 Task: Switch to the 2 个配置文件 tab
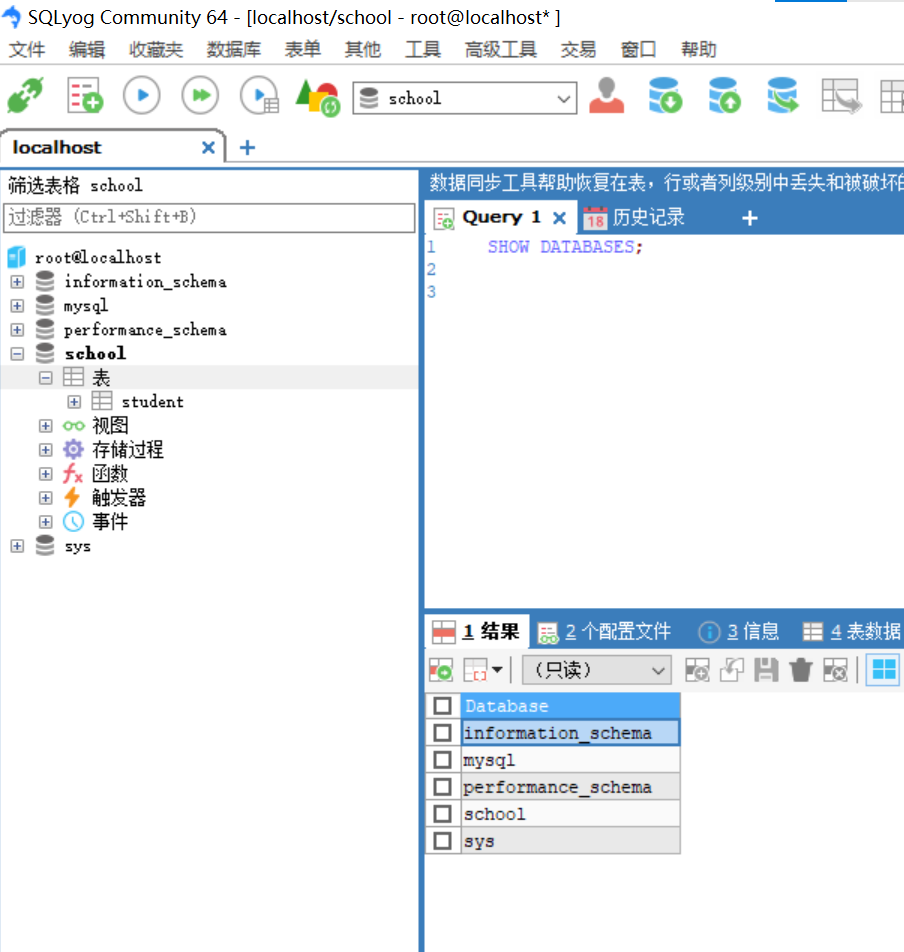point(605,631)
